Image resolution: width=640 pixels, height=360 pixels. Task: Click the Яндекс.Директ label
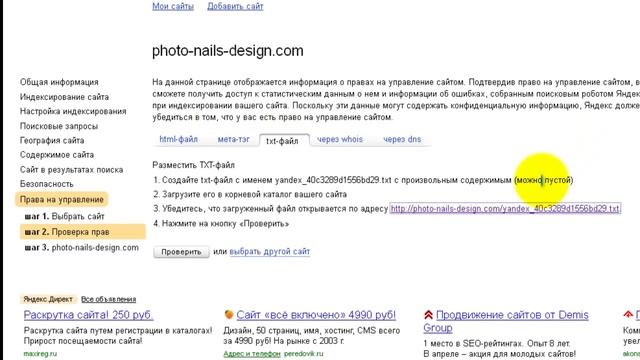tap(48, 299)
